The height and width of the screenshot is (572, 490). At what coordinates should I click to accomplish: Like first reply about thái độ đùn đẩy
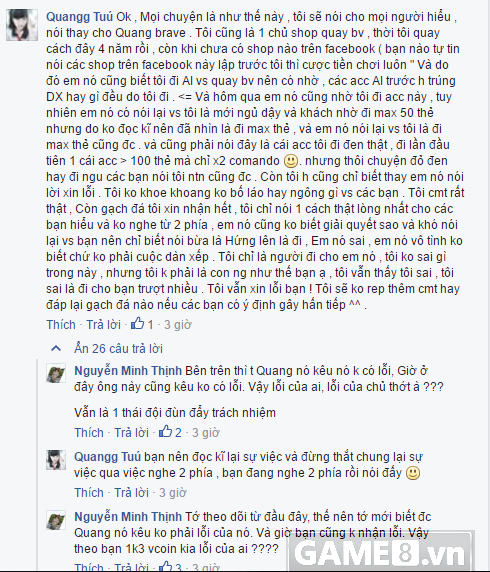point(89,432)
